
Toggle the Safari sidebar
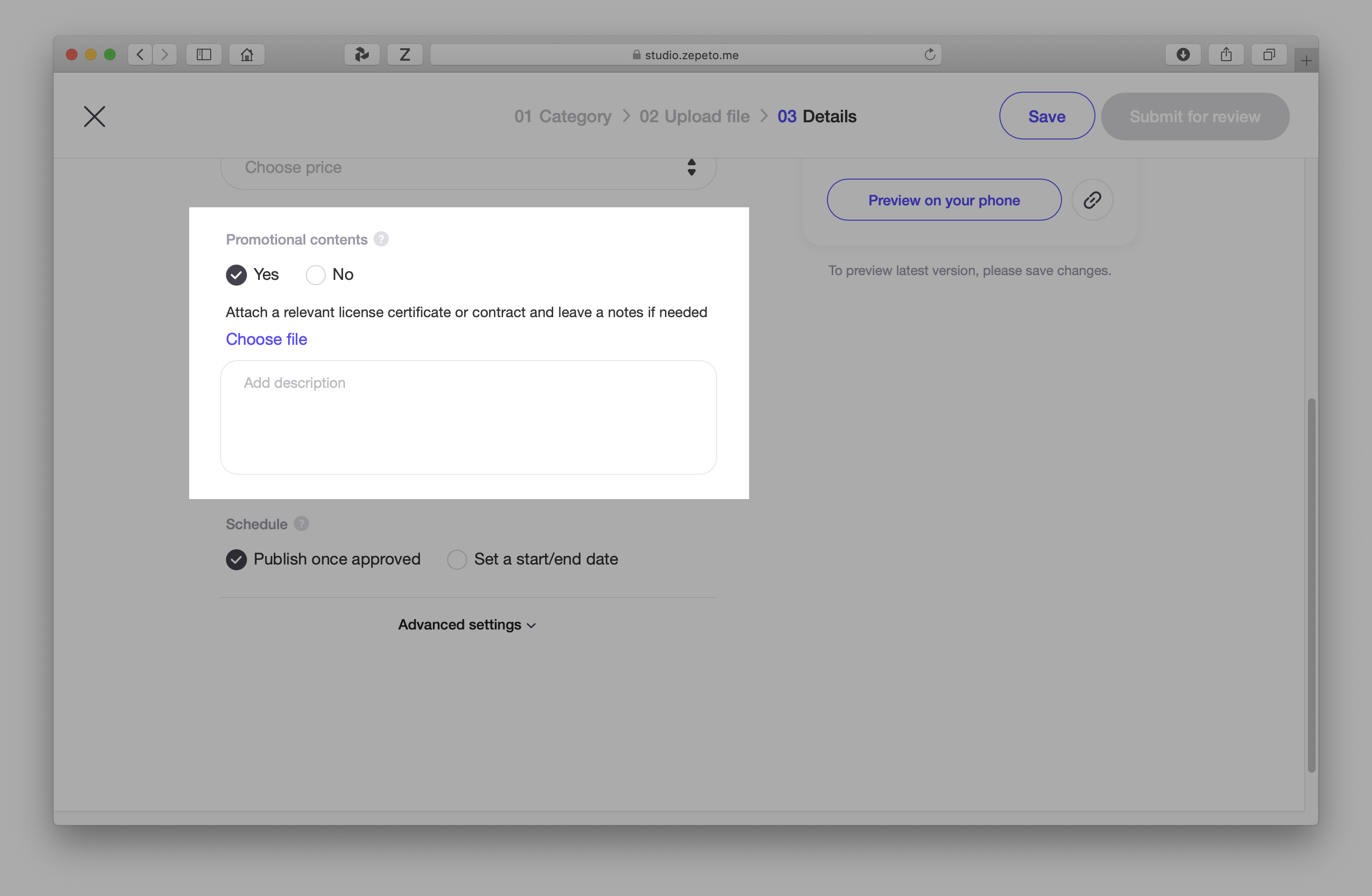point(204,55)
